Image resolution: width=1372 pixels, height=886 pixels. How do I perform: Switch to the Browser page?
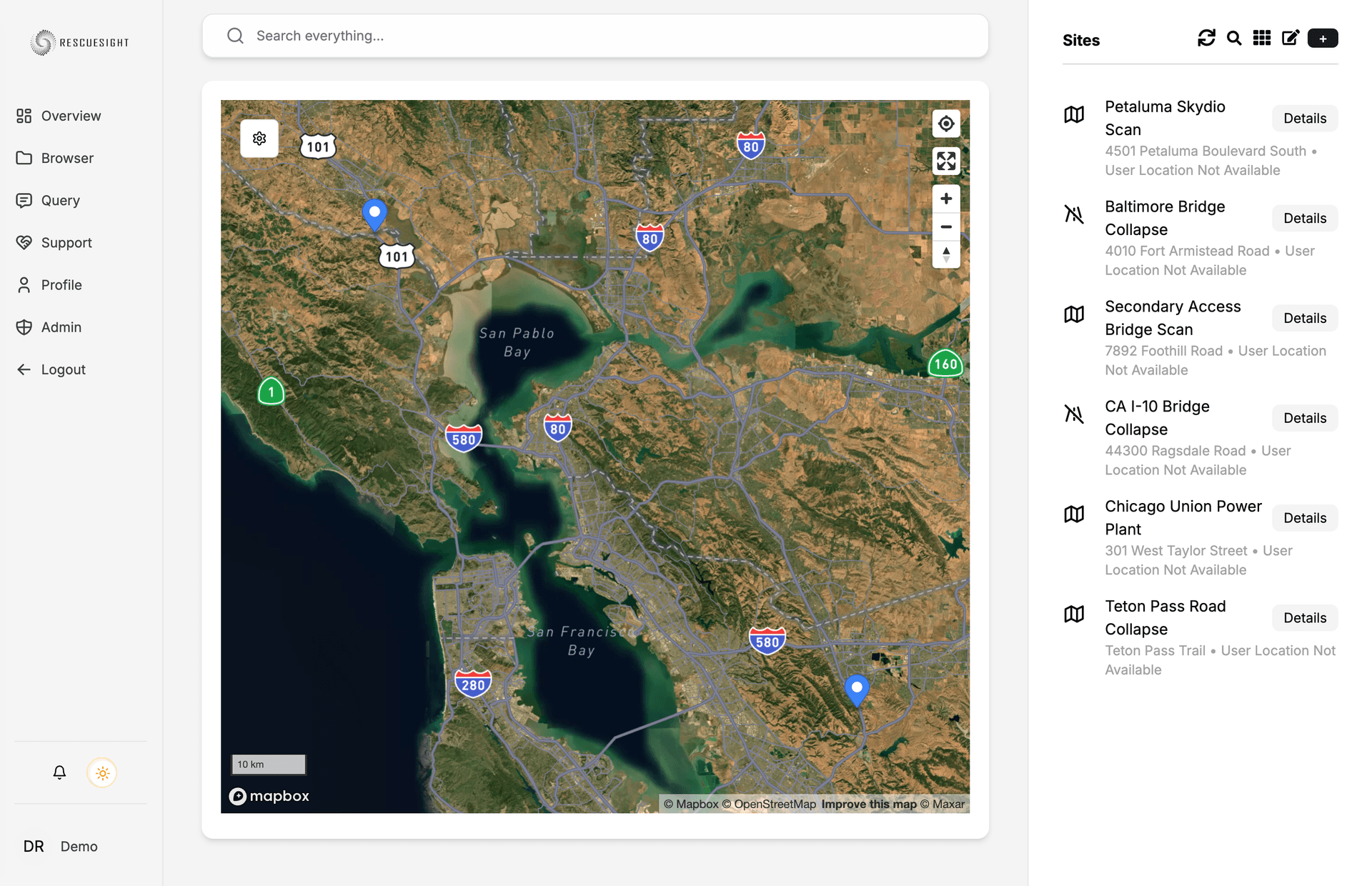67,158
